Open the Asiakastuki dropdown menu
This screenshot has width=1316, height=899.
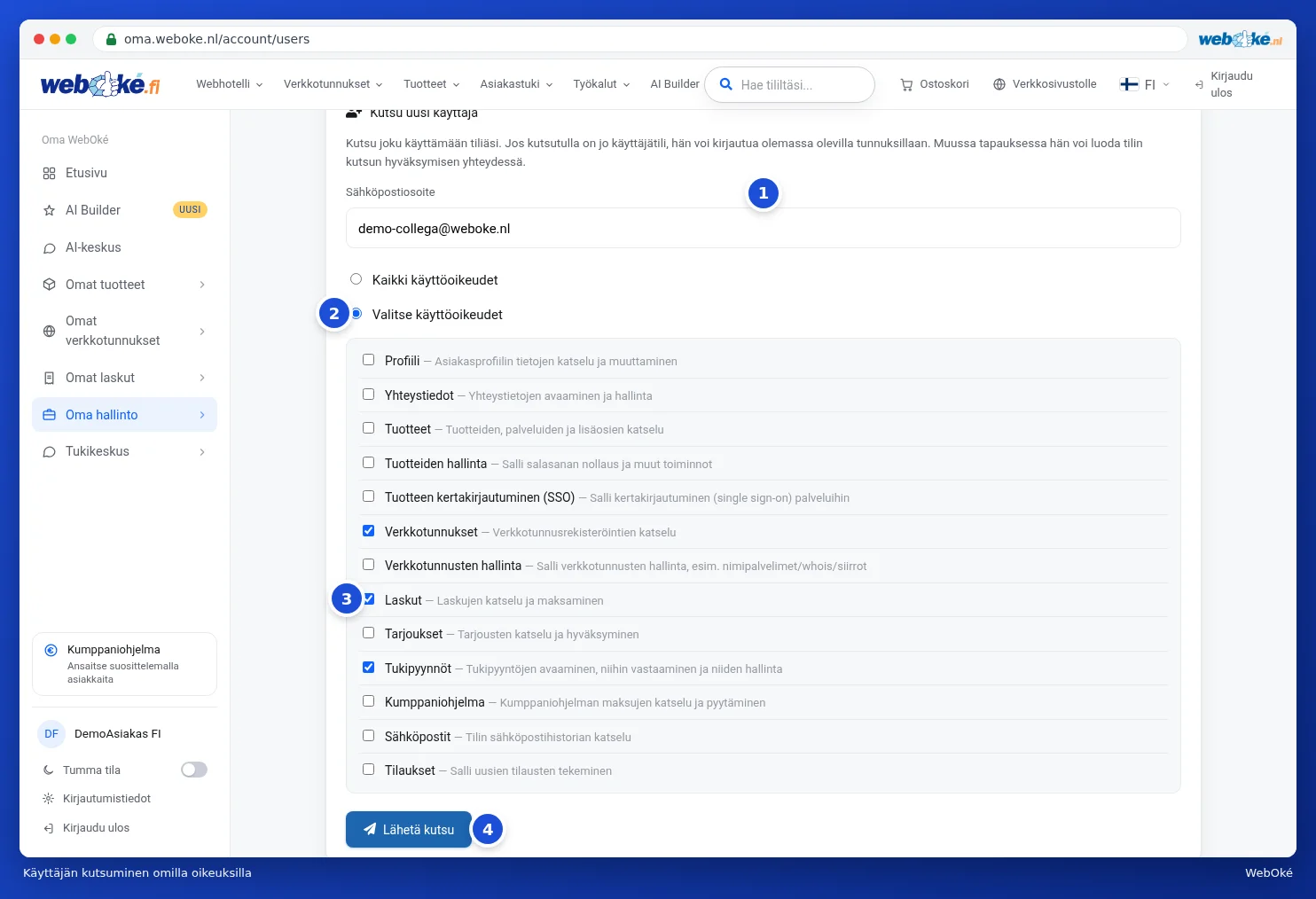[x=517, y=84]
